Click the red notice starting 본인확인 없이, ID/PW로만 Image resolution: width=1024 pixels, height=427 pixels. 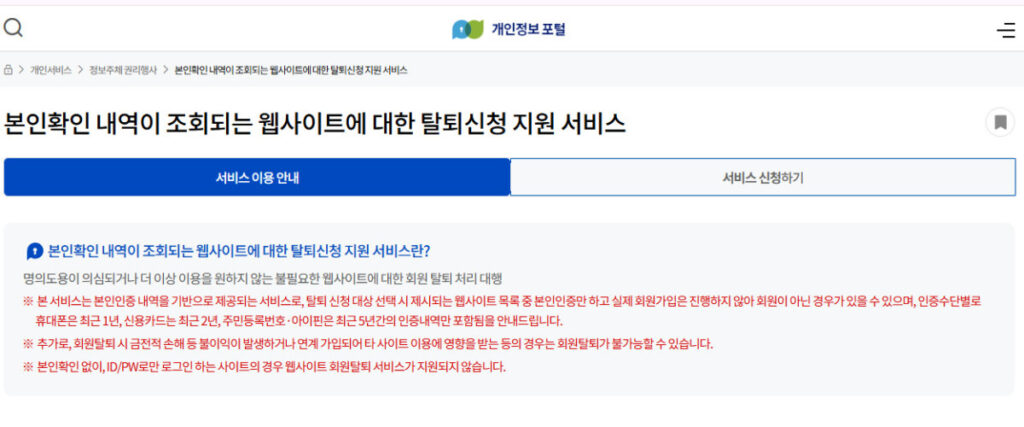264,366
